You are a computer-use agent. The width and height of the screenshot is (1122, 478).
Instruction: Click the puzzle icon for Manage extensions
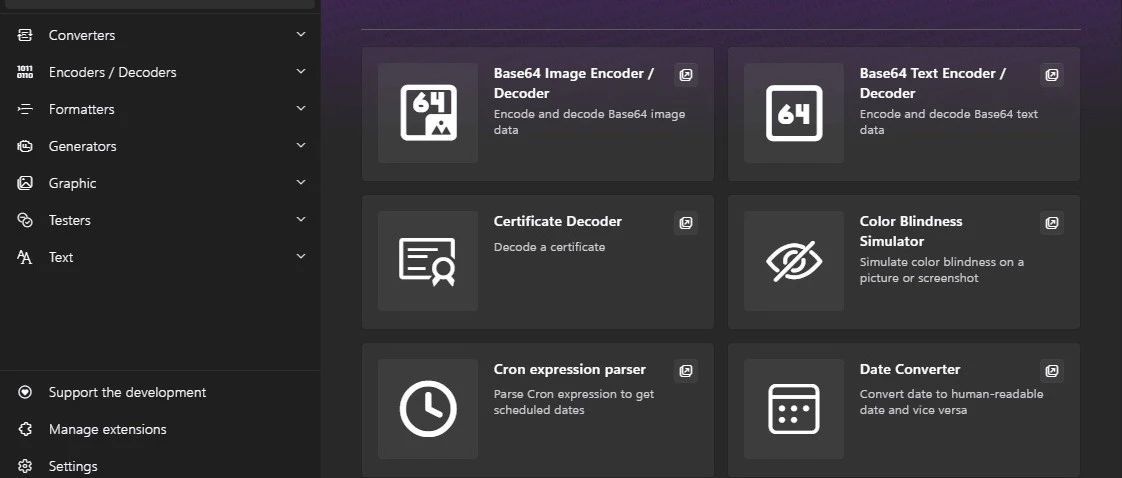click(25, 429)
